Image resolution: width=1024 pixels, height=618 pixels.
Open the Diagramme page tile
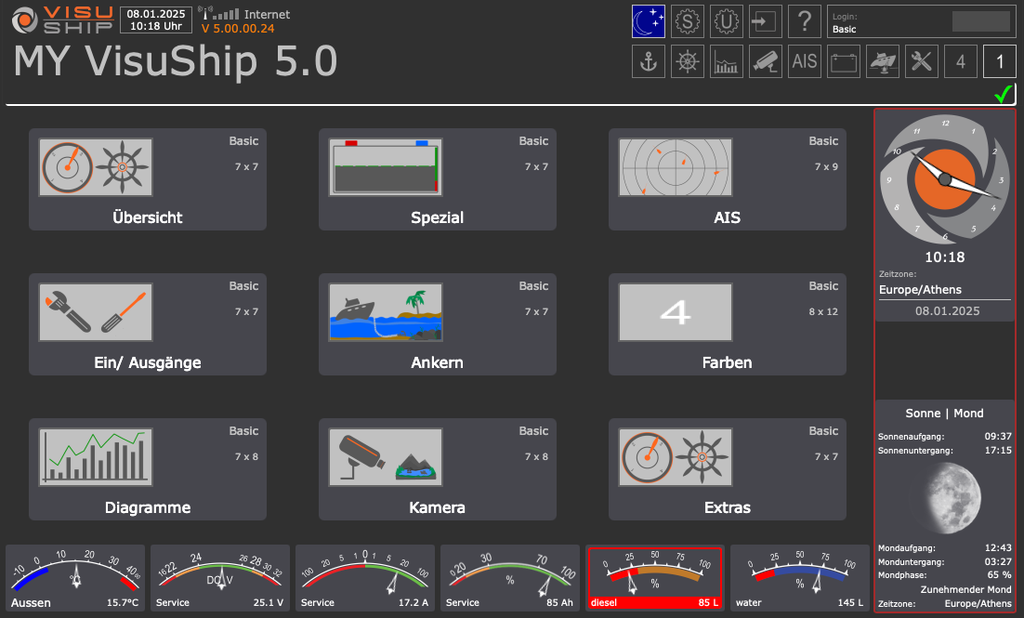pyautogui.click(x=148, y=469)
